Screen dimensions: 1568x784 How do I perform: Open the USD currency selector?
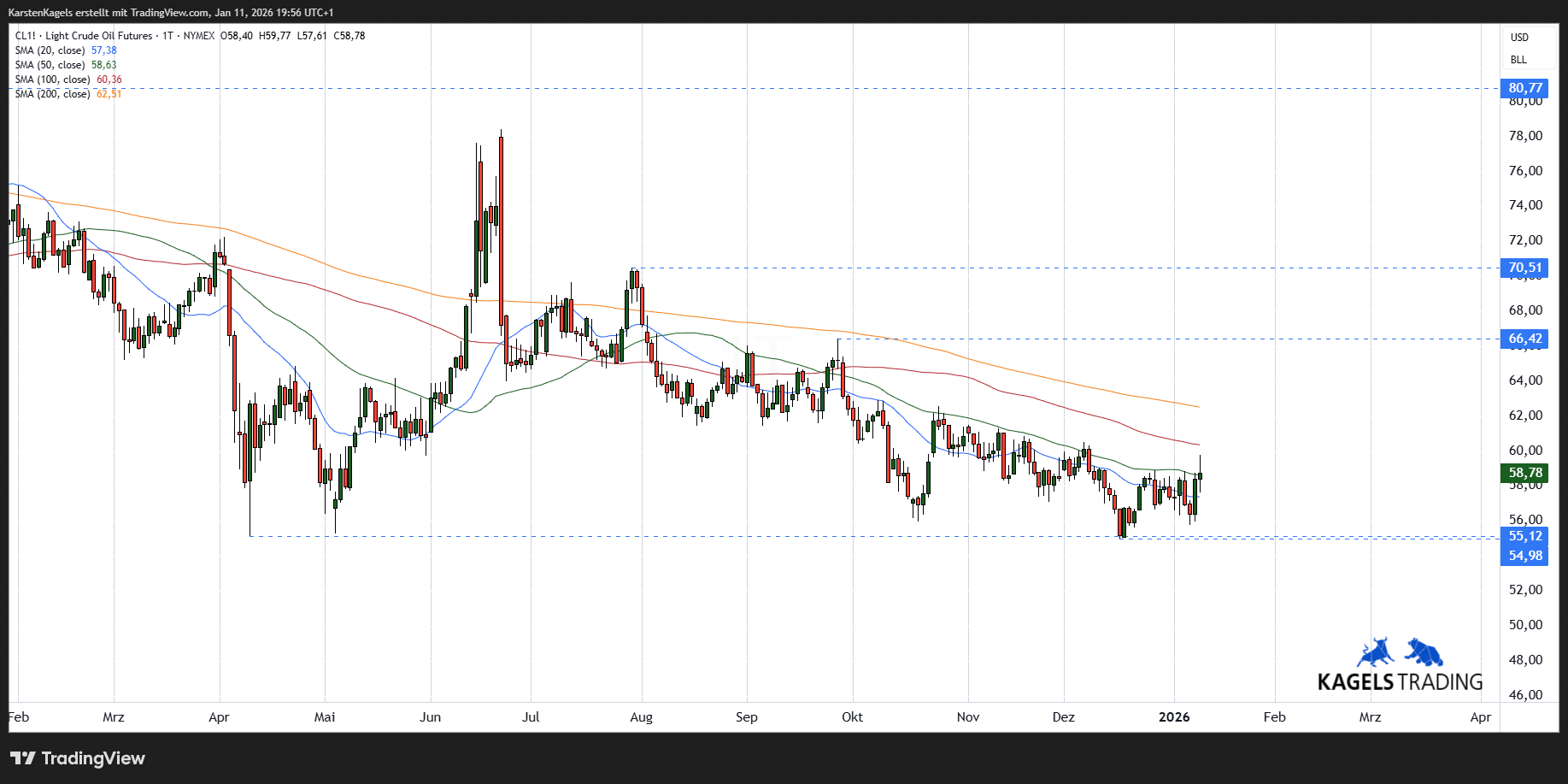point(1519,38)
